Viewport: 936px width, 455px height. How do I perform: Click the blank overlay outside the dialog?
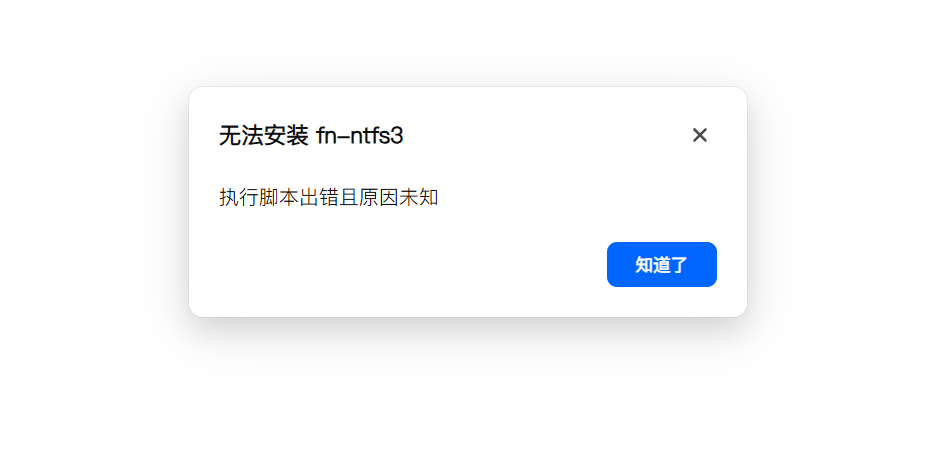point(90,227)
